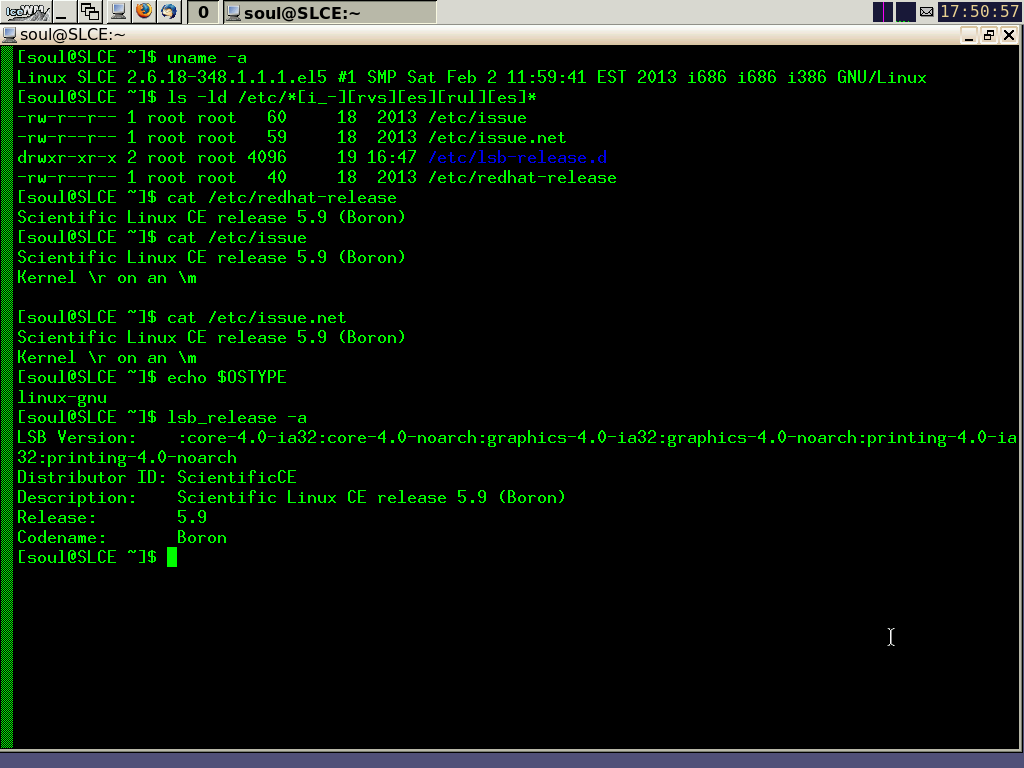Click the 'Codename: Boron' output line

click(122, 537)
